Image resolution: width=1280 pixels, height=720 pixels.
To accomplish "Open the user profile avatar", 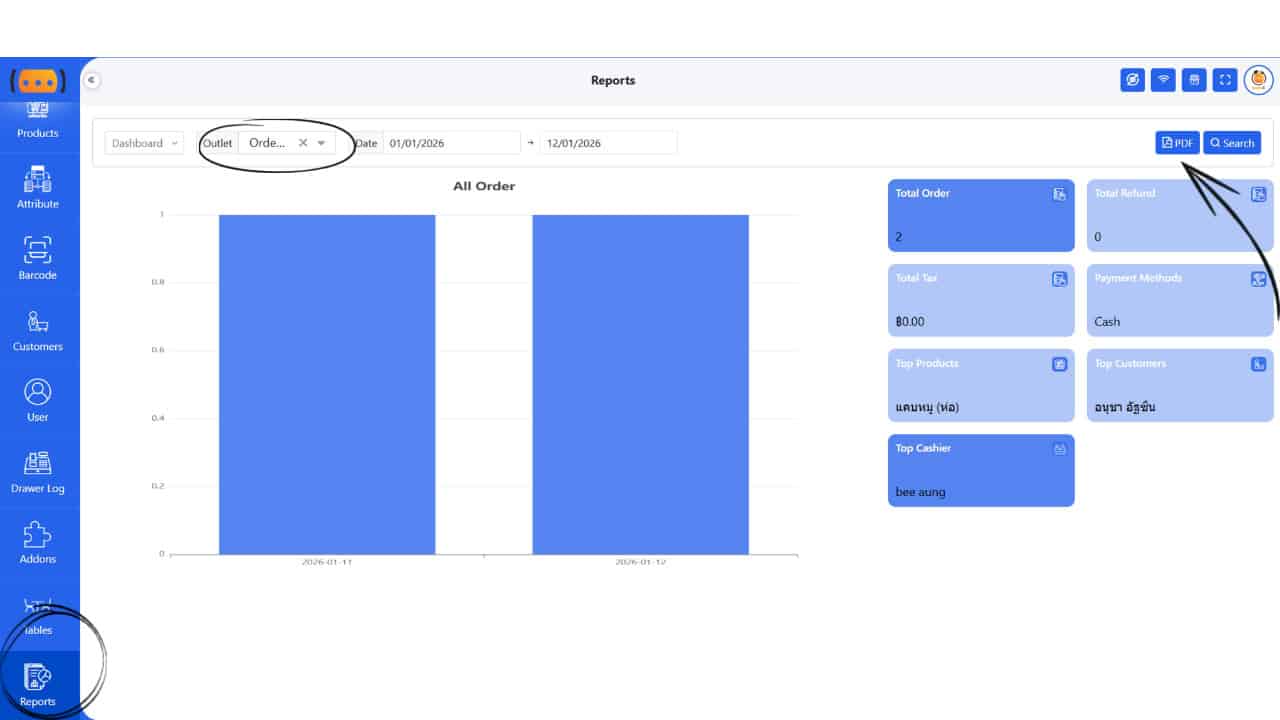I will tap(1258, 80).
